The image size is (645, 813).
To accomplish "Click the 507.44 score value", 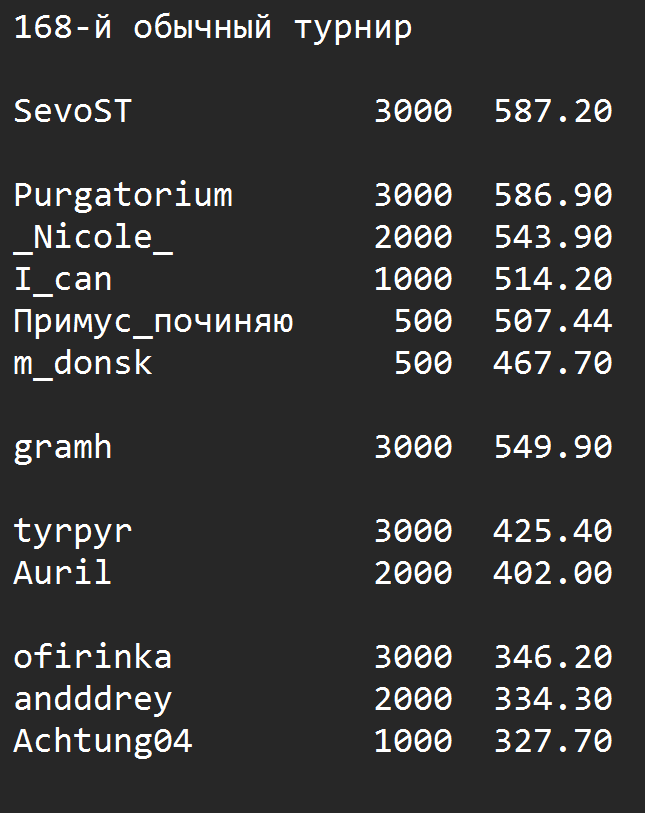I will 553,321.
